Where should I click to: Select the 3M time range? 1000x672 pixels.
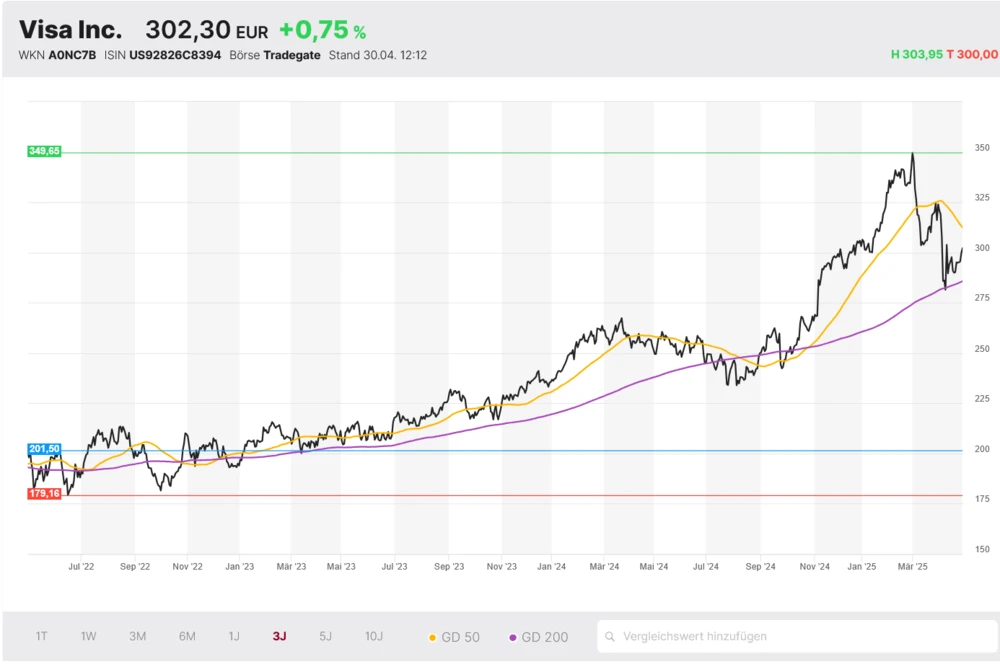(x=138, y=636)
